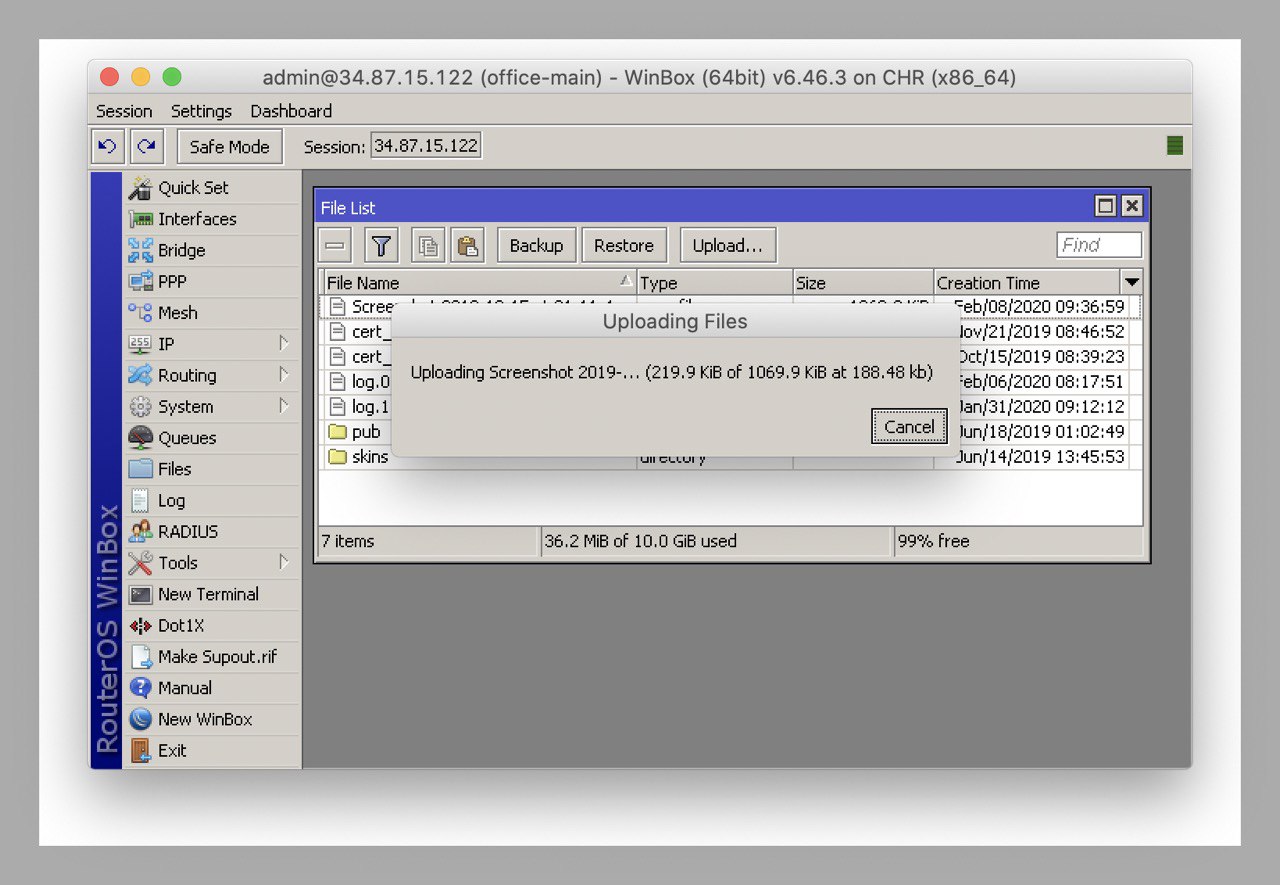Click the Paste button in File List
Image resolution: width=1280 pixels, height=885 pixels.
pyautogui.click(x=467, y=245)
